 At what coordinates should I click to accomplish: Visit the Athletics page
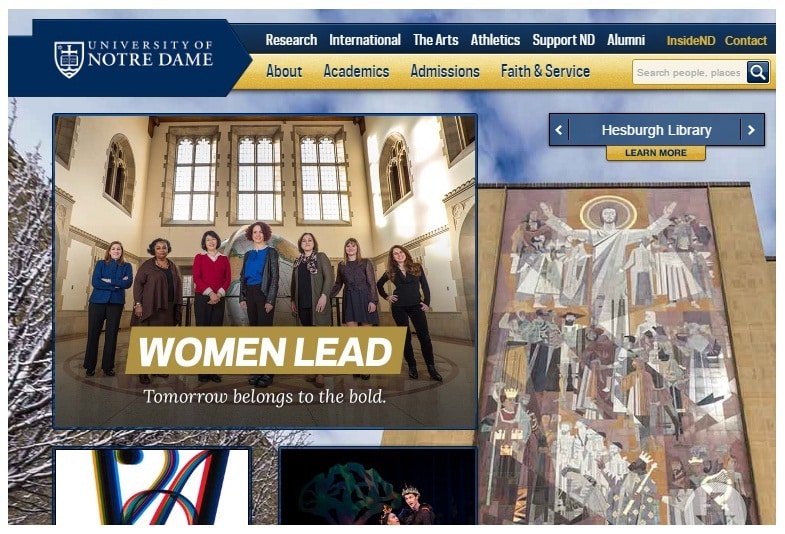[495, 40]
